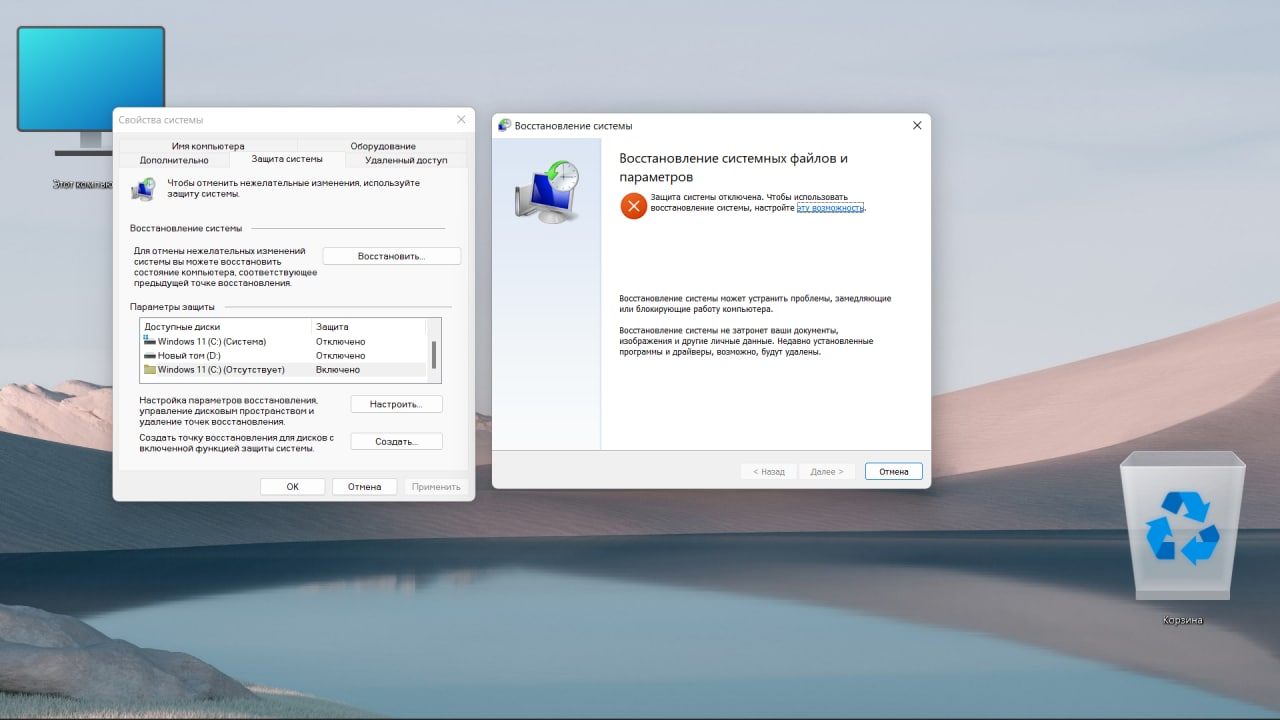Click the Применить button
This screenshot has height=720, width=1280.
pyautogui.click(x=436, y=487)
